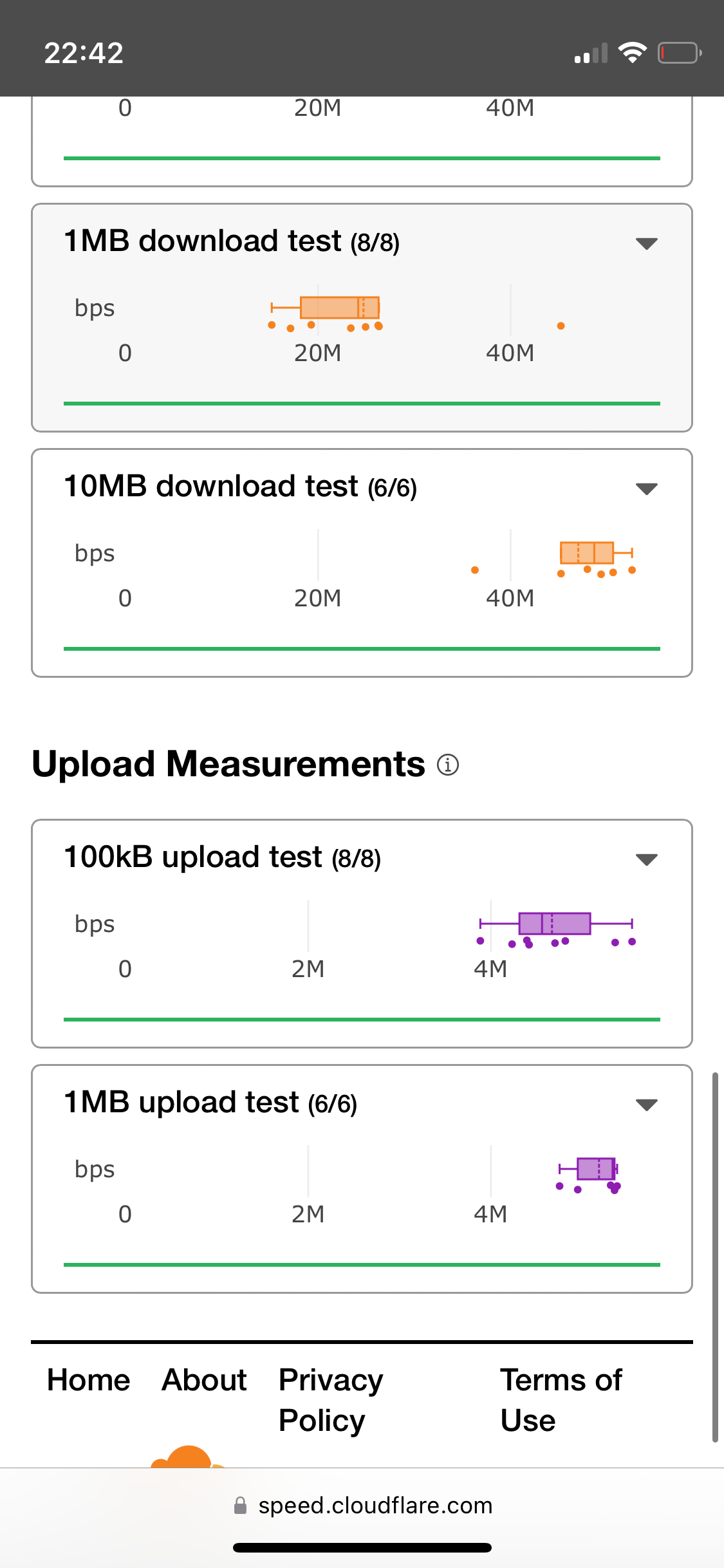This screenshot has height=1568, width=724.
Task: Open the Privacy Policy link
Action: pyautogui.click(x=331, y=1400)
